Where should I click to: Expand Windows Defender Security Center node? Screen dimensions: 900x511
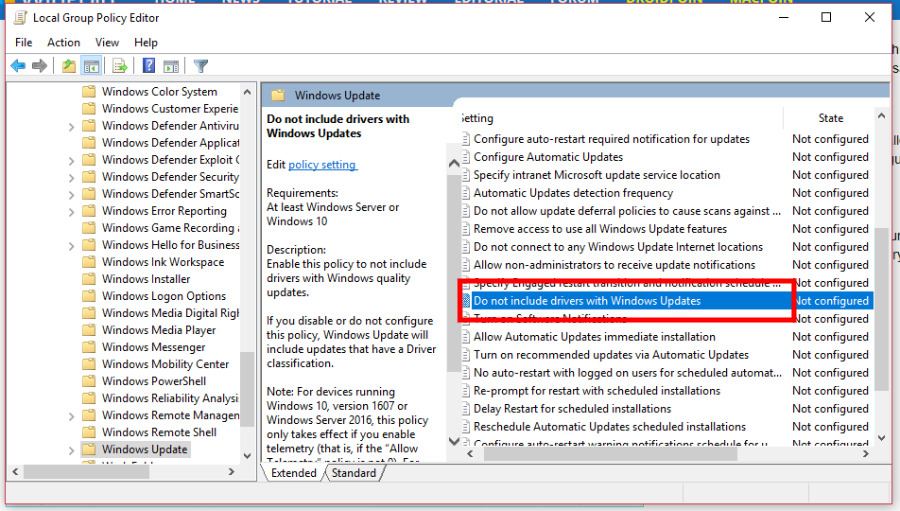pyautogui.click(x=71, y=178)
